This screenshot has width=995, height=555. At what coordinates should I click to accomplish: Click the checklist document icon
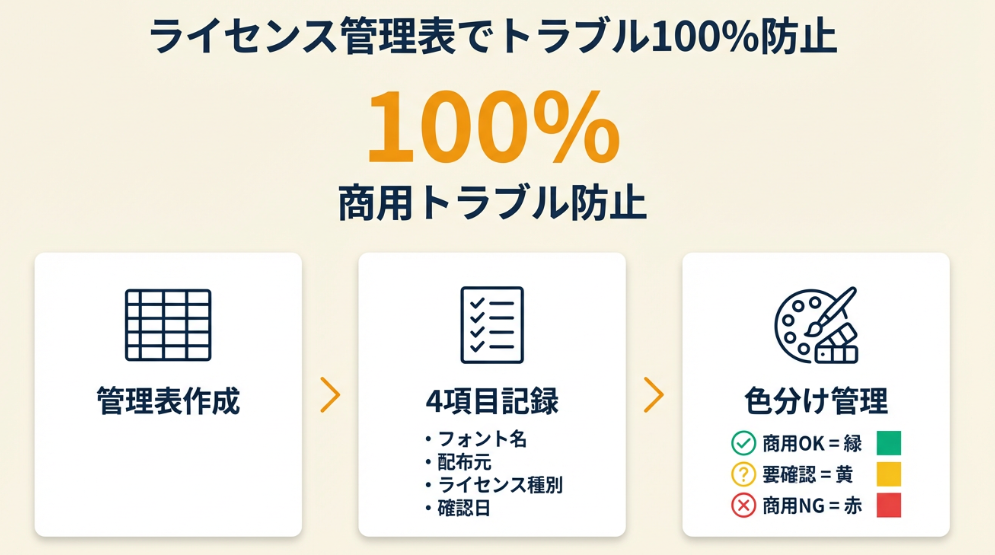(491, 325)
